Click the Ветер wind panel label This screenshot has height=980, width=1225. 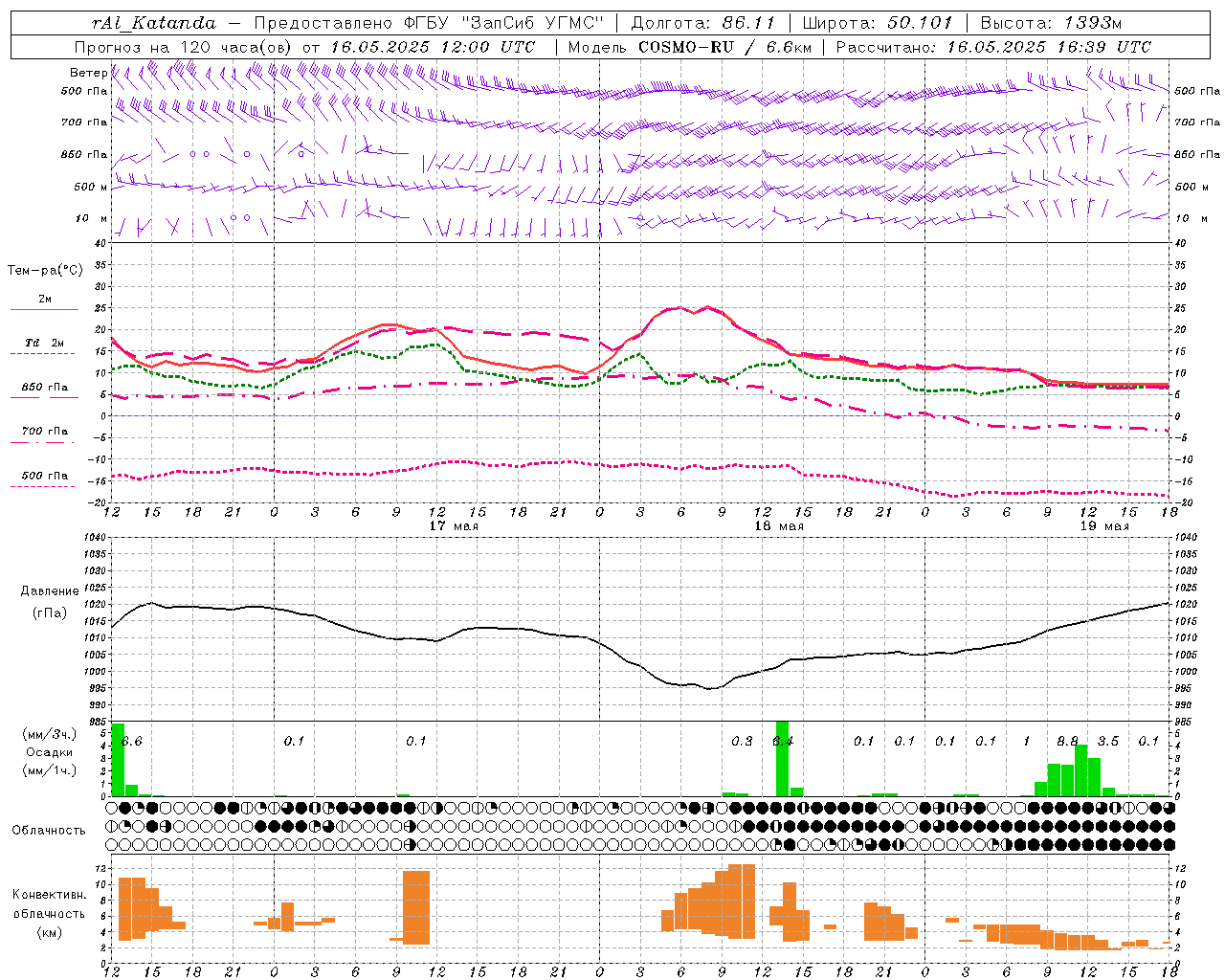(88, 73)
